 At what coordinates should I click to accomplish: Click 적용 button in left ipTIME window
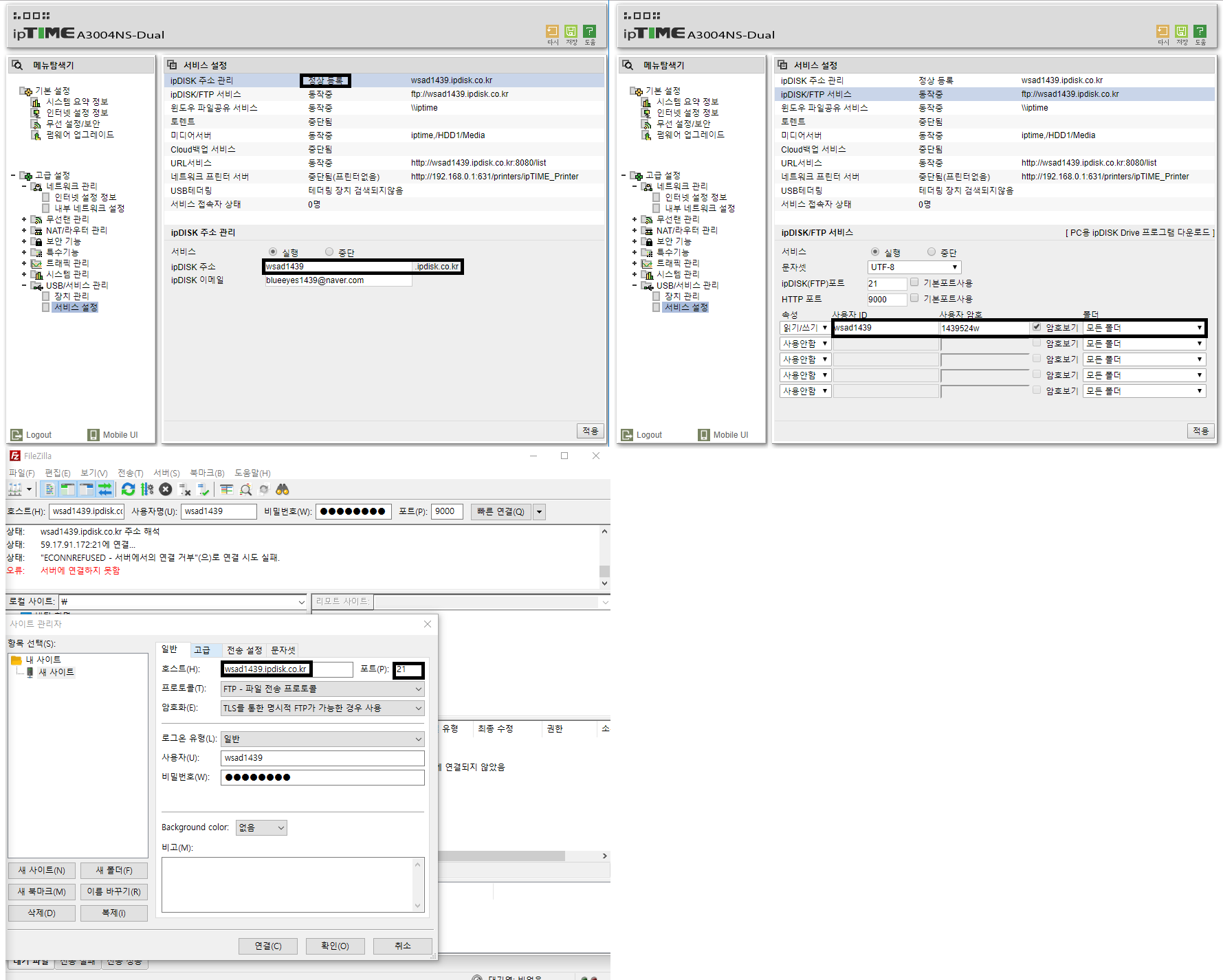(591, 431)
